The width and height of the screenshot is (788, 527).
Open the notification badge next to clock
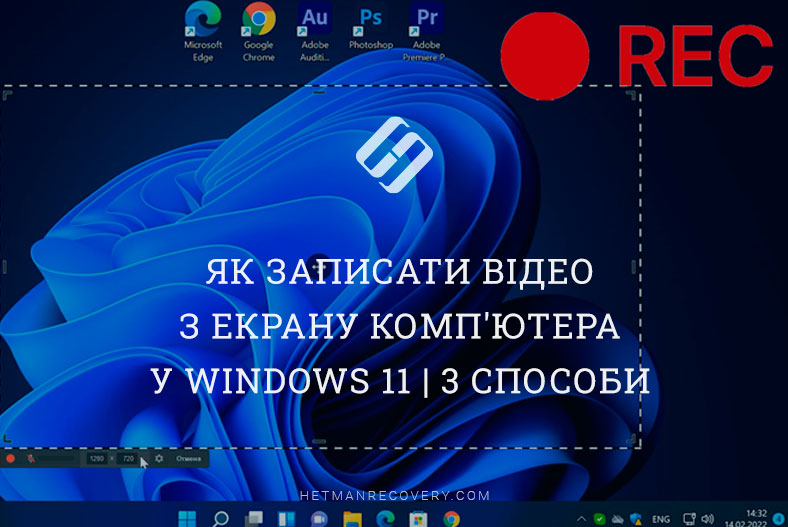(778, 518)
